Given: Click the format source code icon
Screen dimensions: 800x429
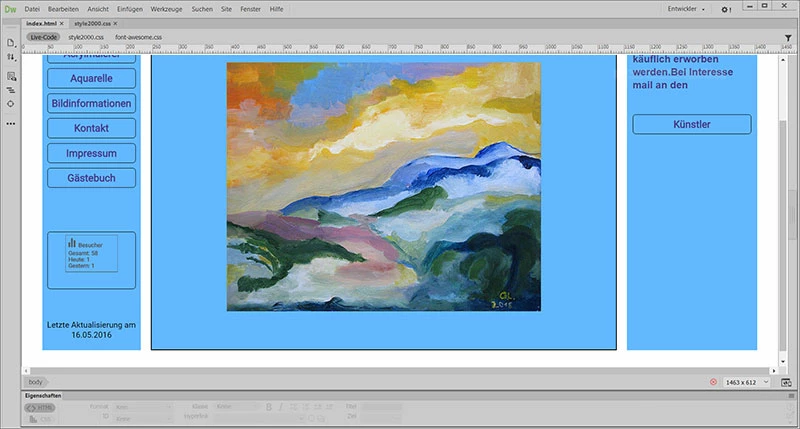Looking at the screenshot, I should [11, 90].
